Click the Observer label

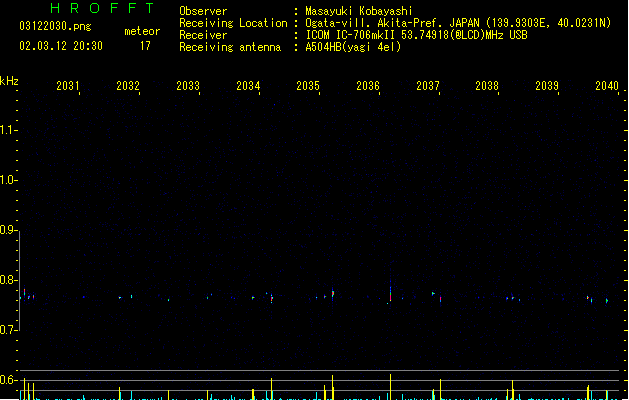tap(203, 11)
